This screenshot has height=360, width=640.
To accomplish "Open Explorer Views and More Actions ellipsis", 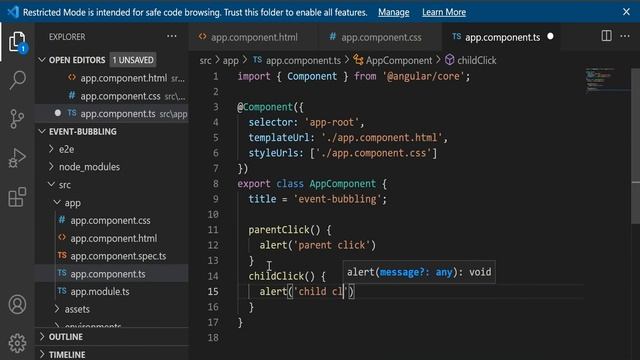I will [172, 36].
